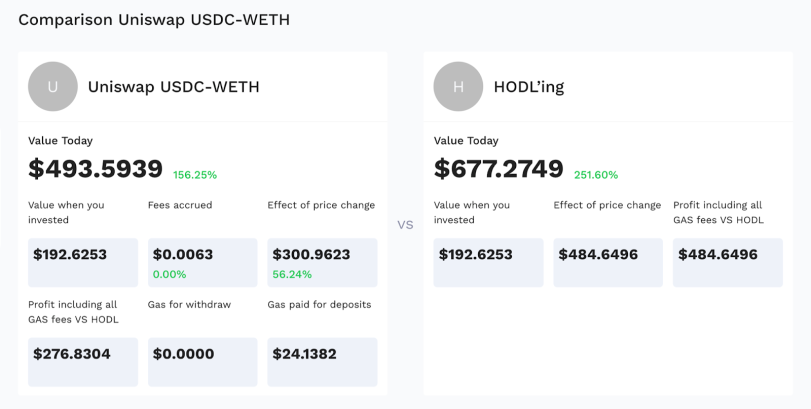This screenshot has height=409, width=811.
Task: Select HODL's Profit including GAS fees $484.6496 box
Action: pyautogui.click(x=728, y=263)
